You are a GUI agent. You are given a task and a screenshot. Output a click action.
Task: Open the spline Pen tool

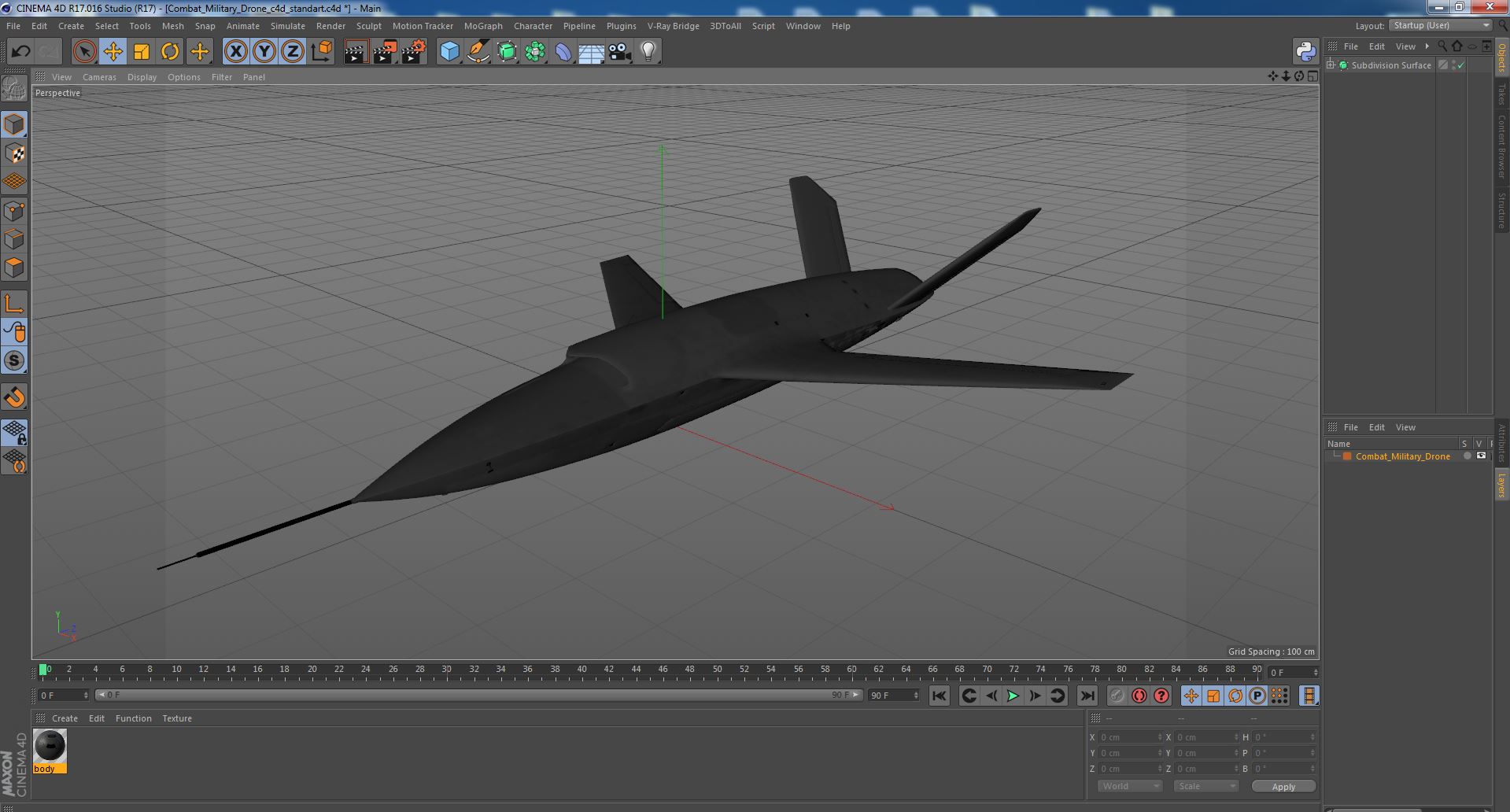point(478,52)
